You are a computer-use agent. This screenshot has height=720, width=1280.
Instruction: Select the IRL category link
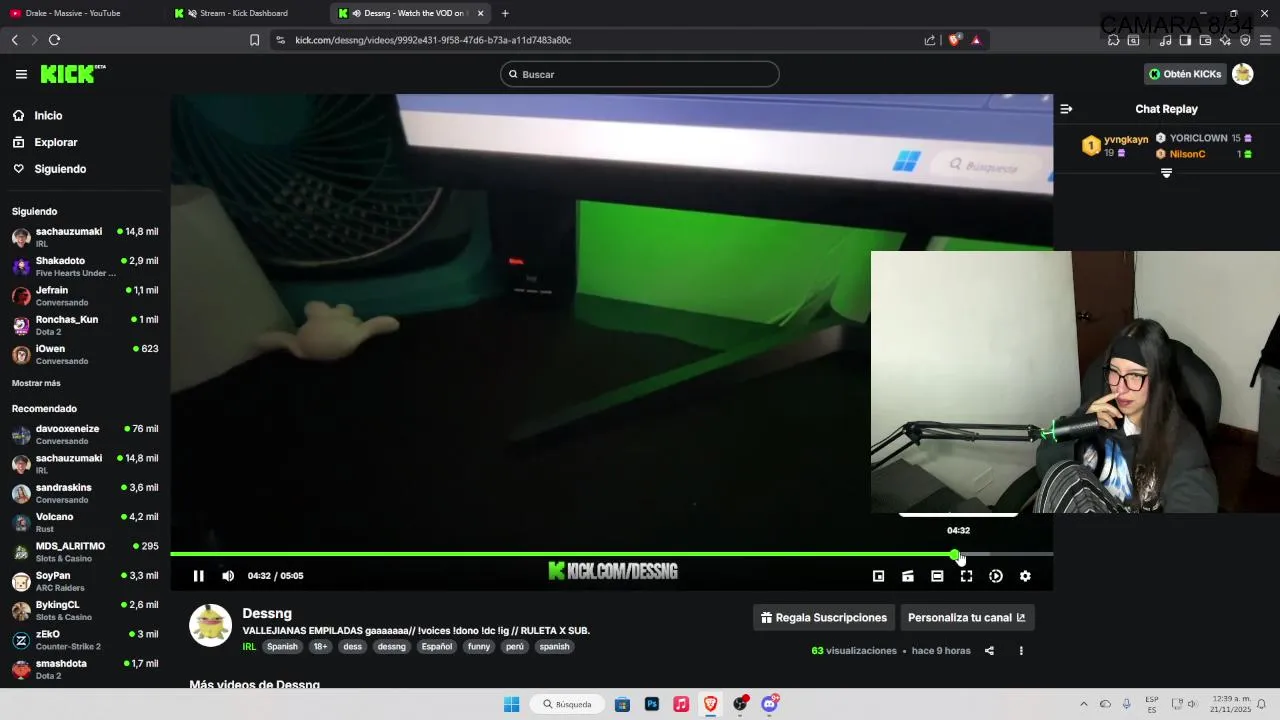point(249,647)
